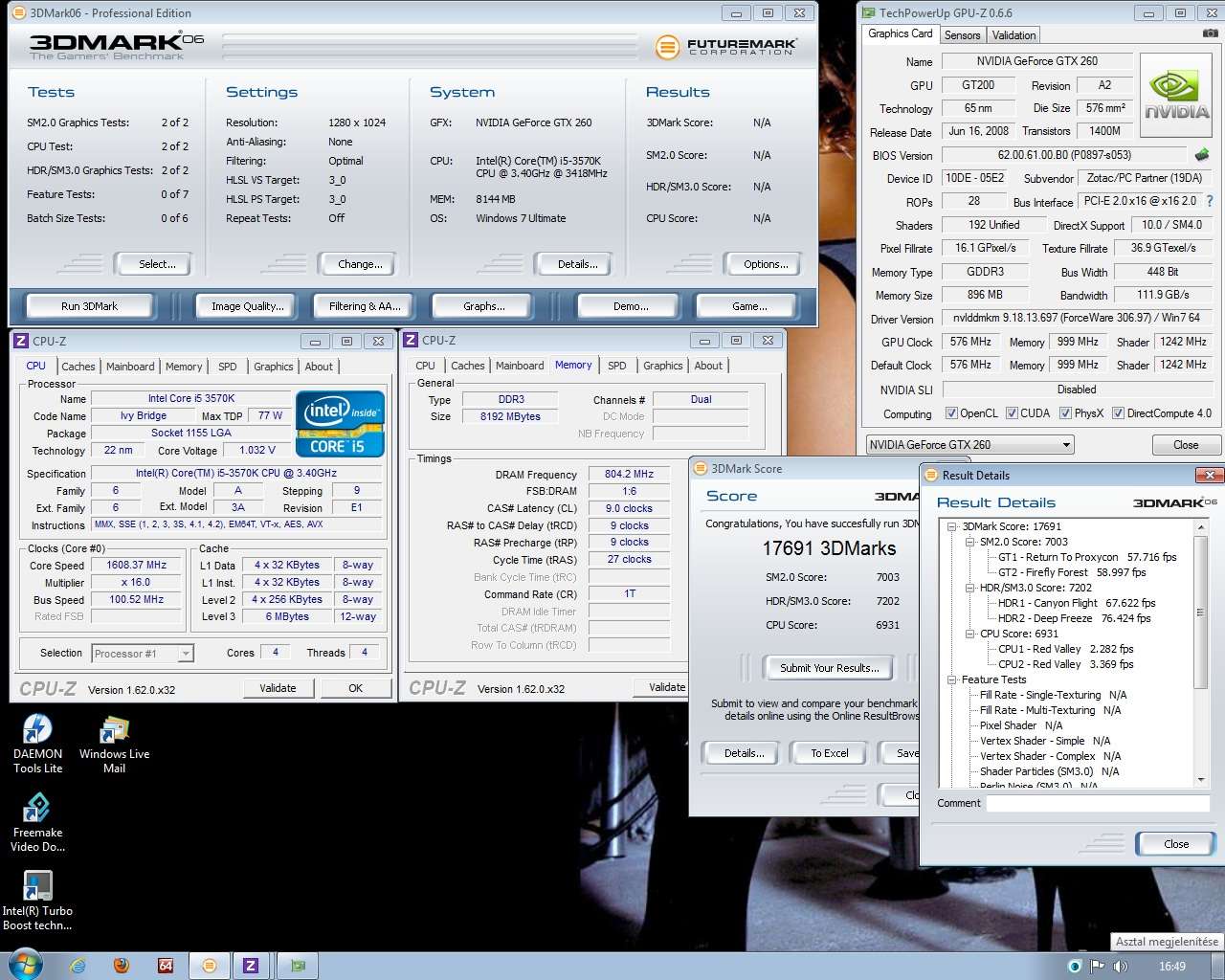Viewport: 1225px width, 980px height.
Task: Select GT1 - Return To Proxycon row
Action: [1087, 557]
